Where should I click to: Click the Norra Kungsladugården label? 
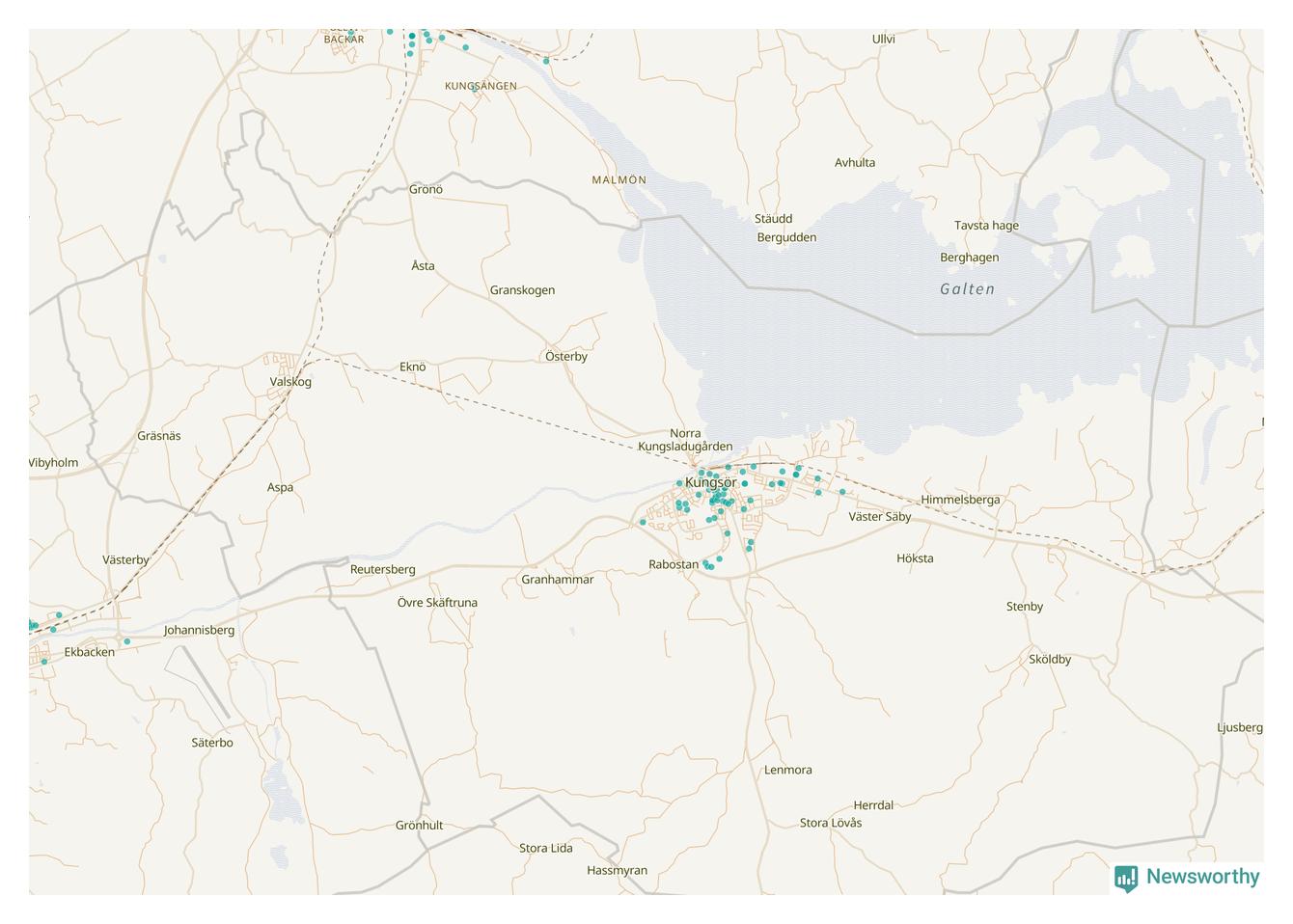(x=685, y=440)
